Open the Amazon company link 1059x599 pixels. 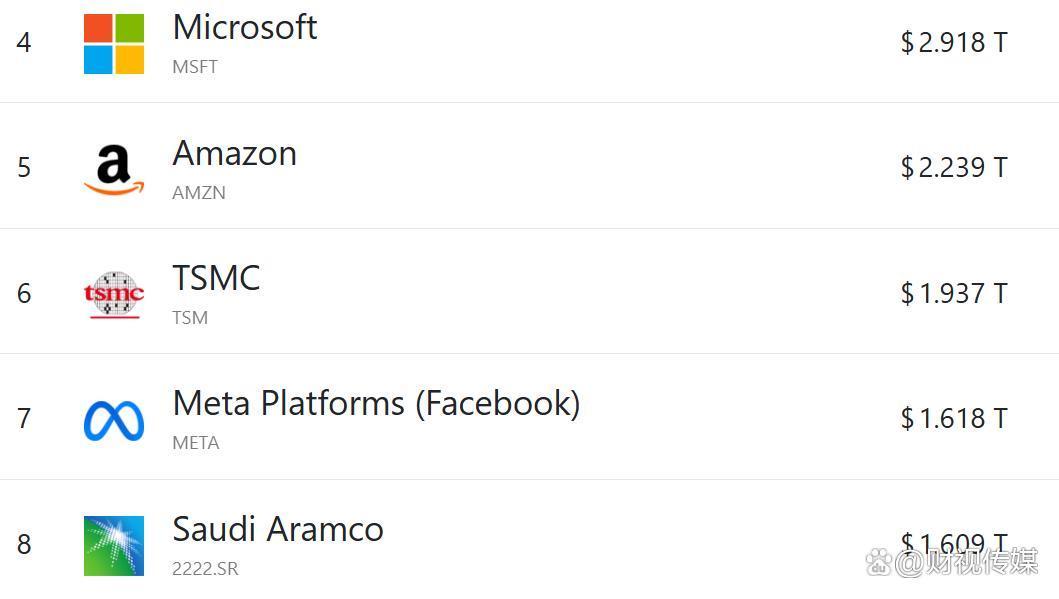click(x=234, y=153)
